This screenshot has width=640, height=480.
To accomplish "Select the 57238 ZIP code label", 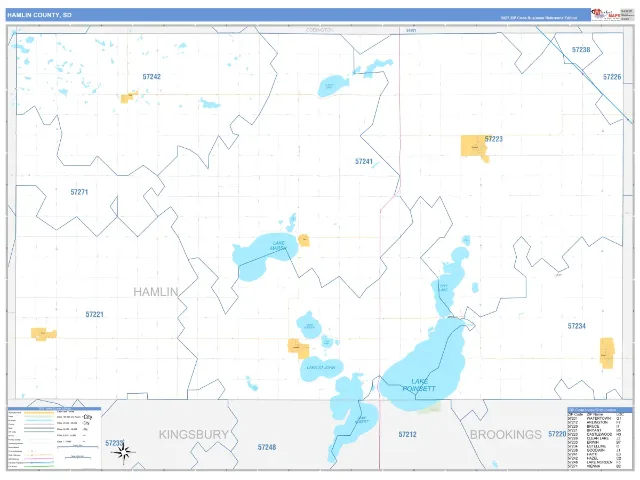I will 581,50.
